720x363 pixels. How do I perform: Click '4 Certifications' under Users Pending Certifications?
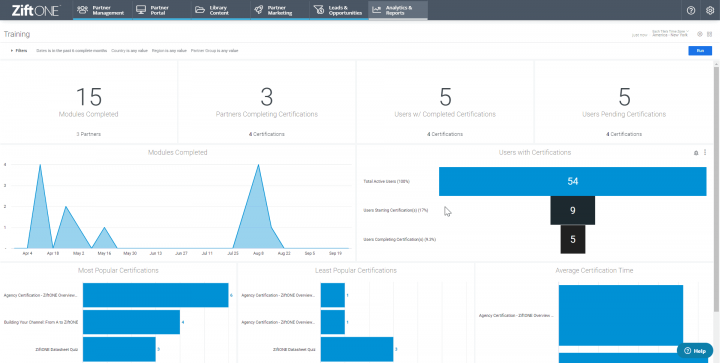(x=624, y=134)
